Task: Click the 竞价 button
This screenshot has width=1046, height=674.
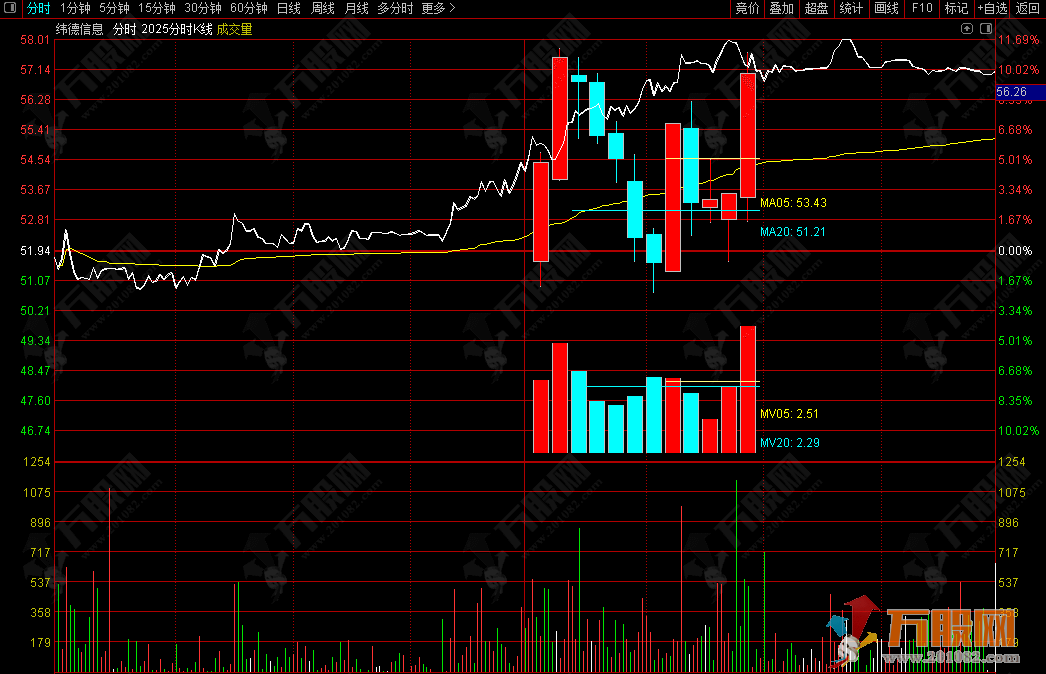Action: click(747, 8)
